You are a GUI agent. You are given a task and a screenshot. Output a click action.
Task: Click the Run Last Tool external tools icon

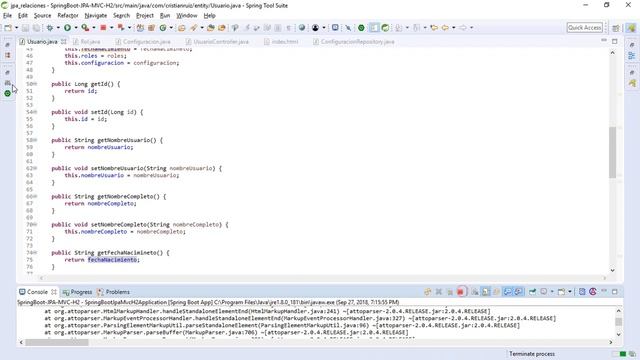click(x=85, y=28)
